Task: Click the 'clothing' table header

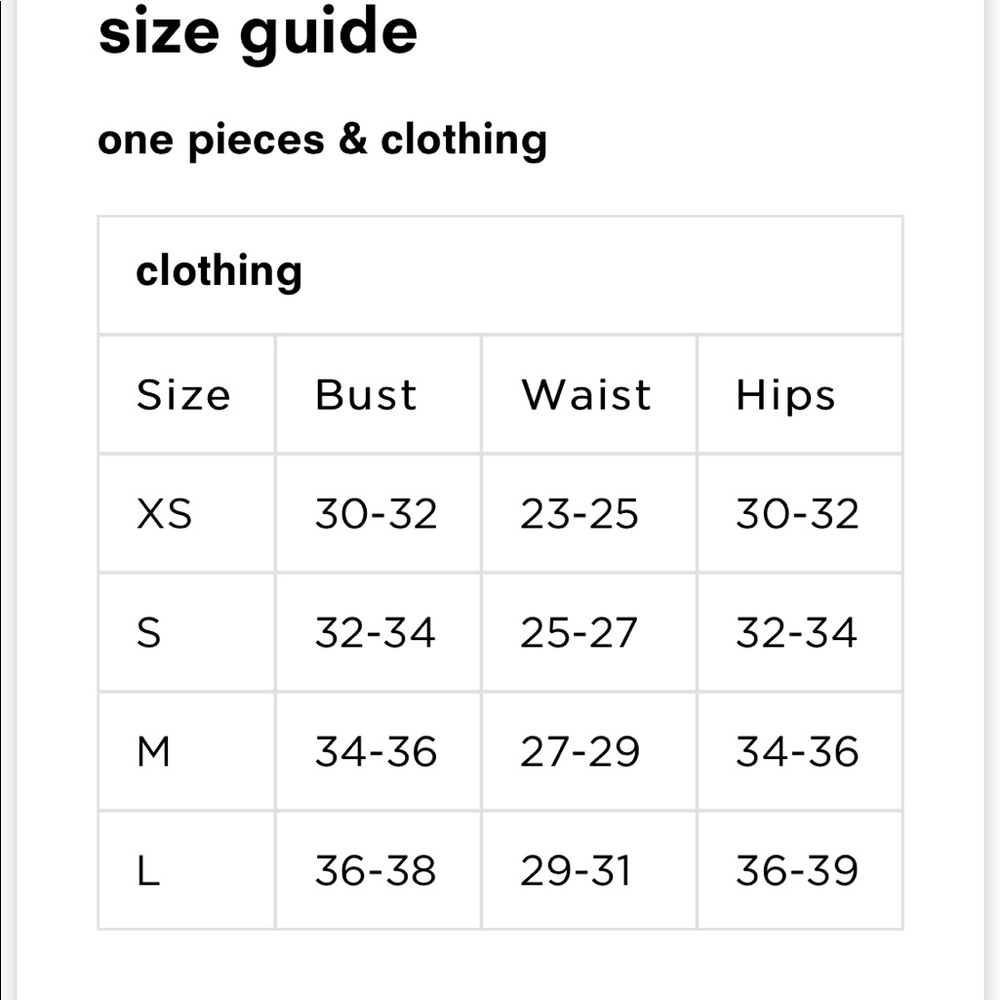Action: 218,272
